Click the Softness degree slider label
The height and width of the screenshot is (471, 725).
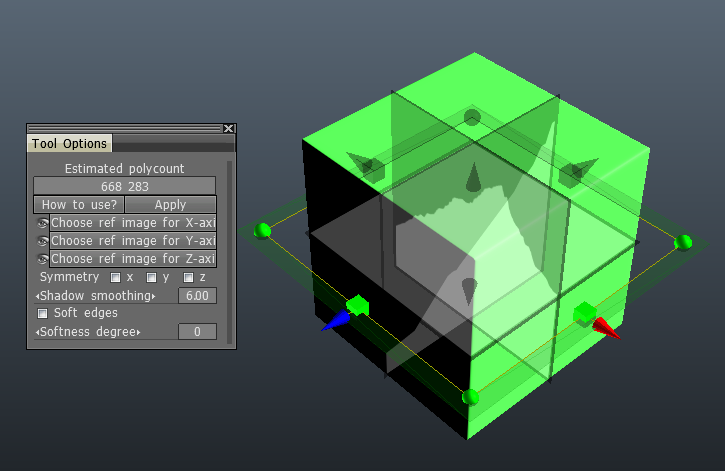(88, 332)
